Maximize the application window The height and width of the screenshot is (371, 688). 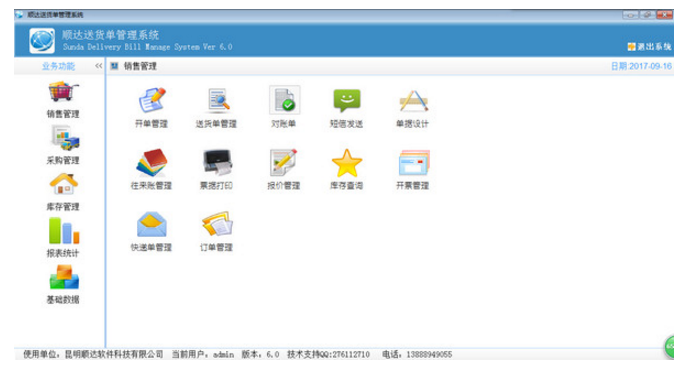click(x=647, y=15)
